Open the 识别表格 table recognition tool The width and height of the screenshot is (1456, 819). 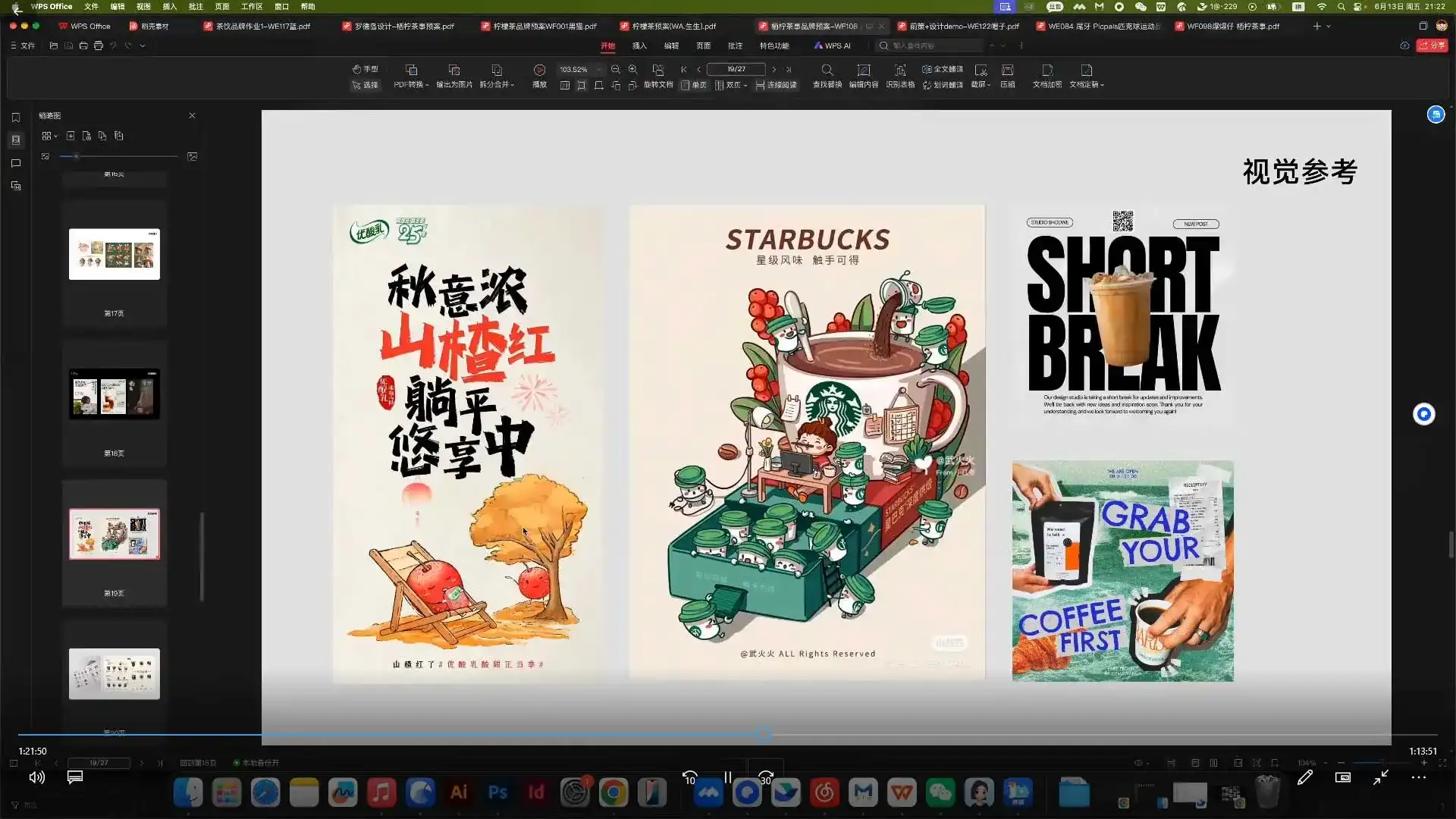pos(900,76)
